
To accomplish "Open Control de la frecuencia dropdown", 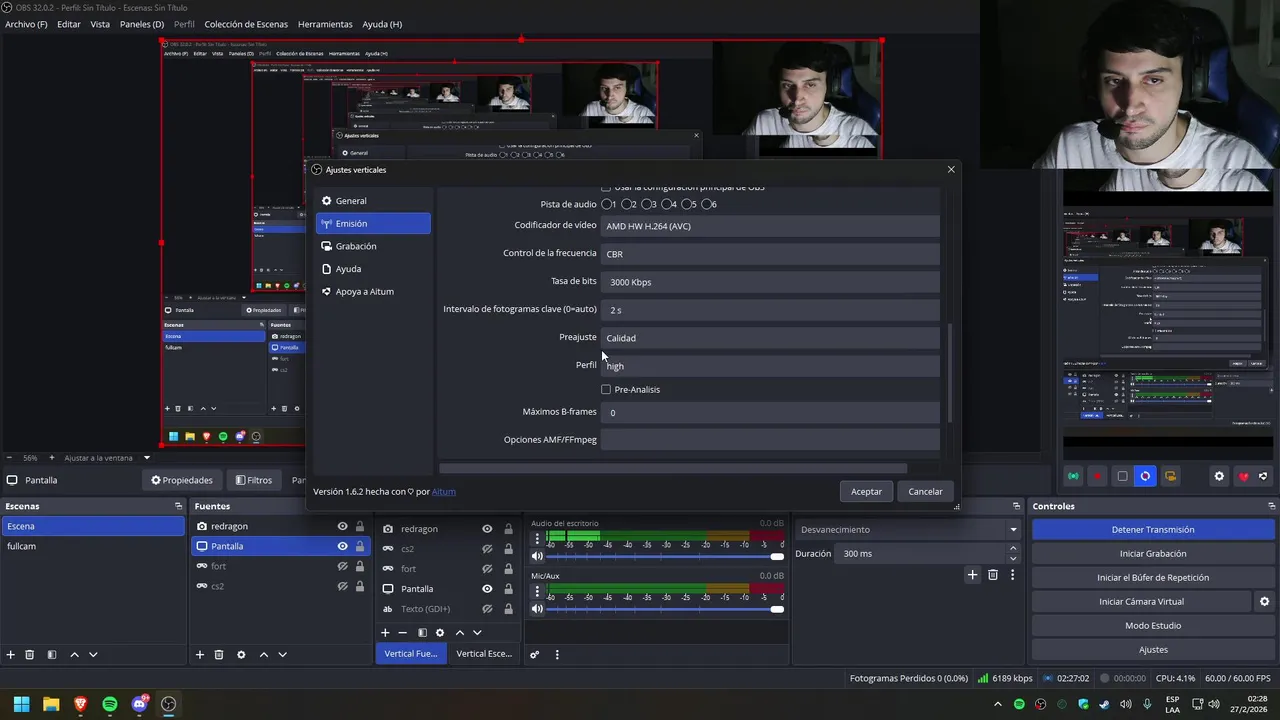I will [x=770, y=254].
